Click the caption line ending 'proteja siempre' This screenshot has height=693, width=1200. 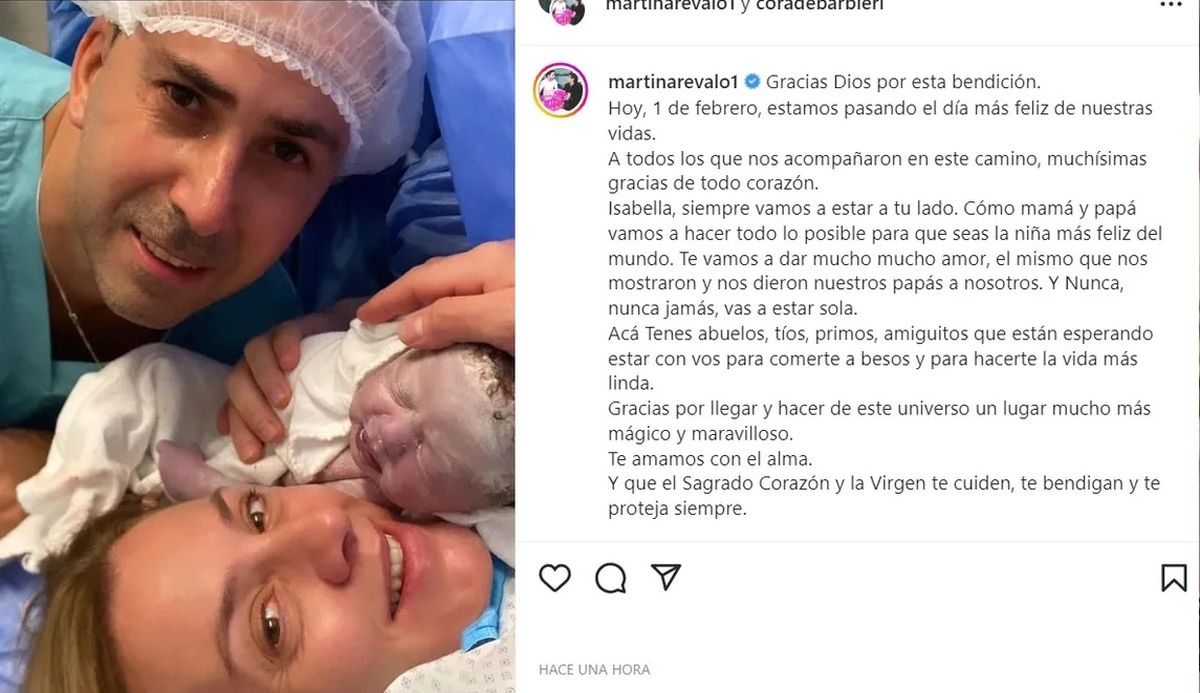pos(677,509)
